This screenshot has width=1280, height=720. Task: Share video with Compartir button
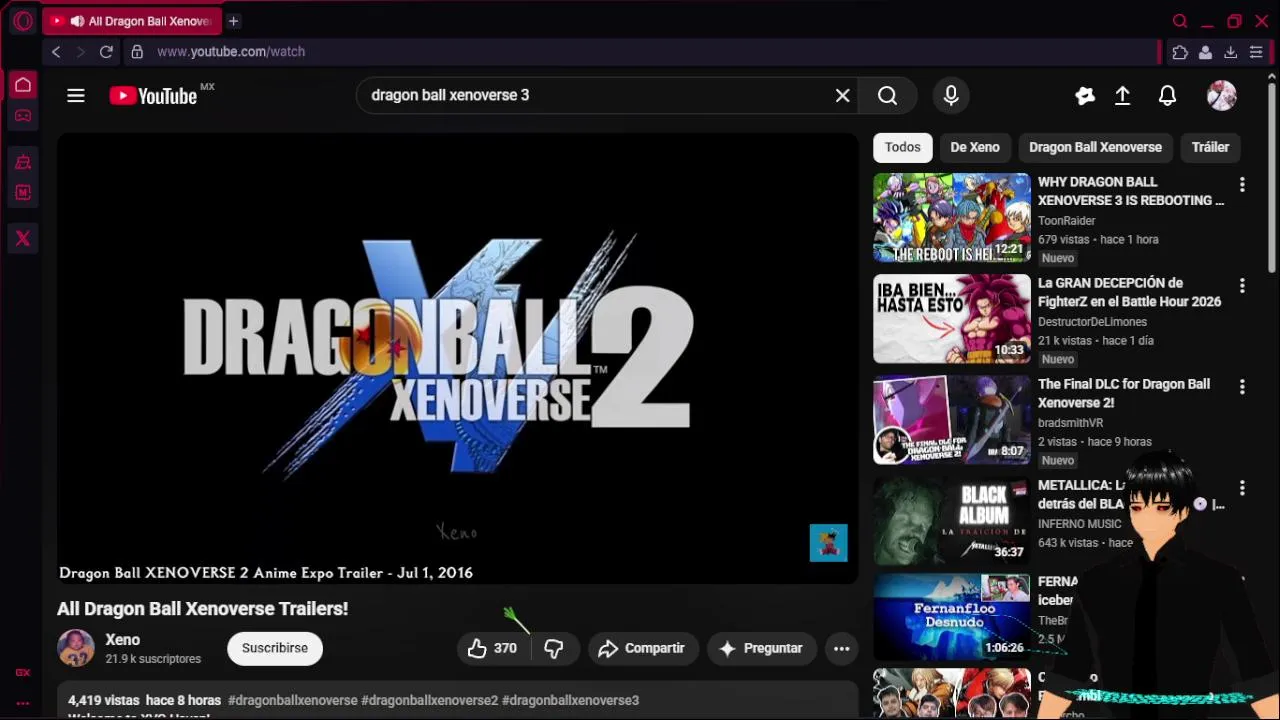[641, 648]
